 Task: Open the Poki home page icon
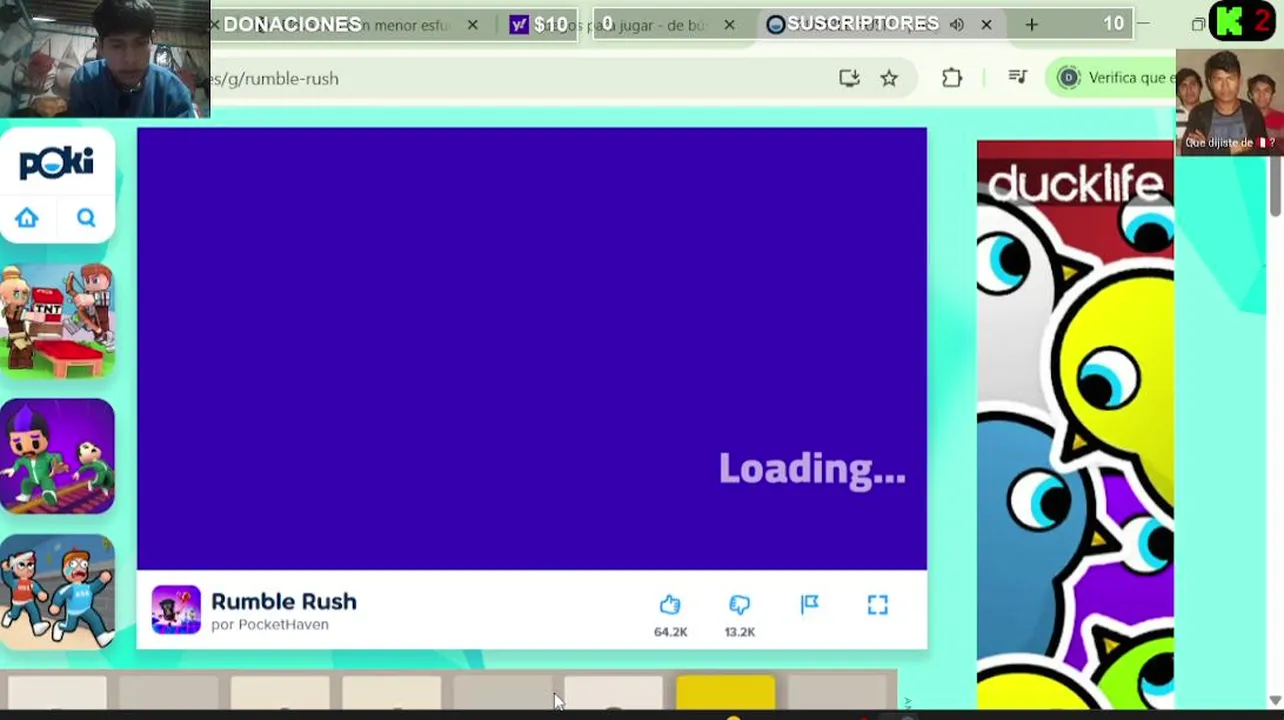[27, 218]
